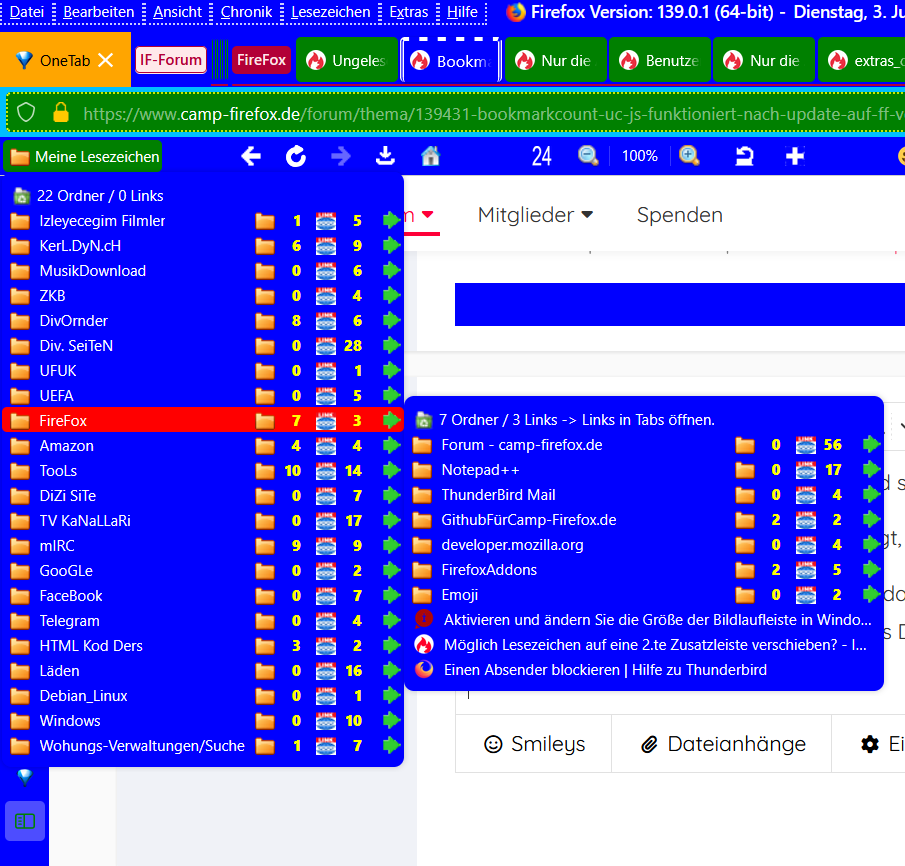Open downloads with the download icon

385,156
